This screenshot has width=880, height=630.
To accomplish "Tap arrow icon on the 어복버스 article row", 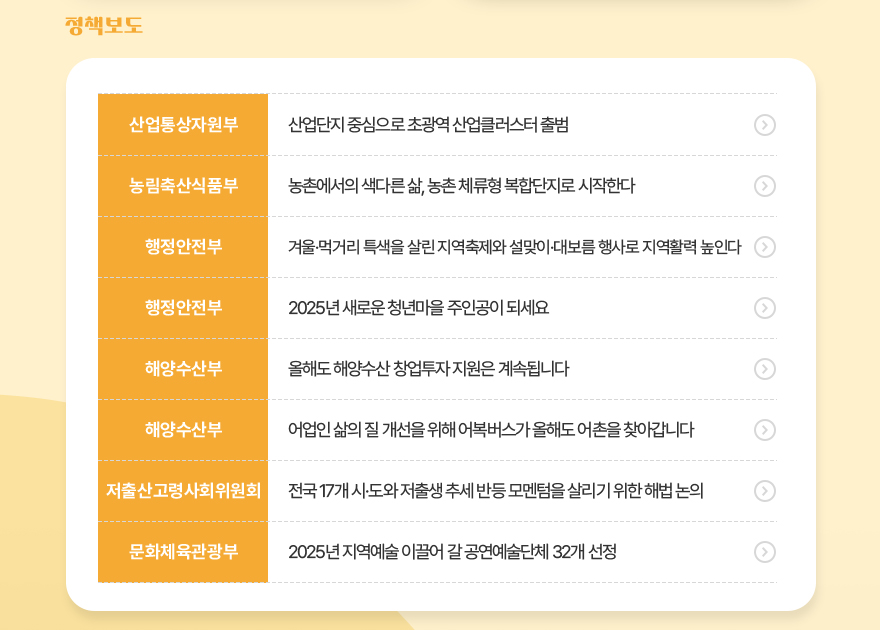I will (x=764, y=430).
